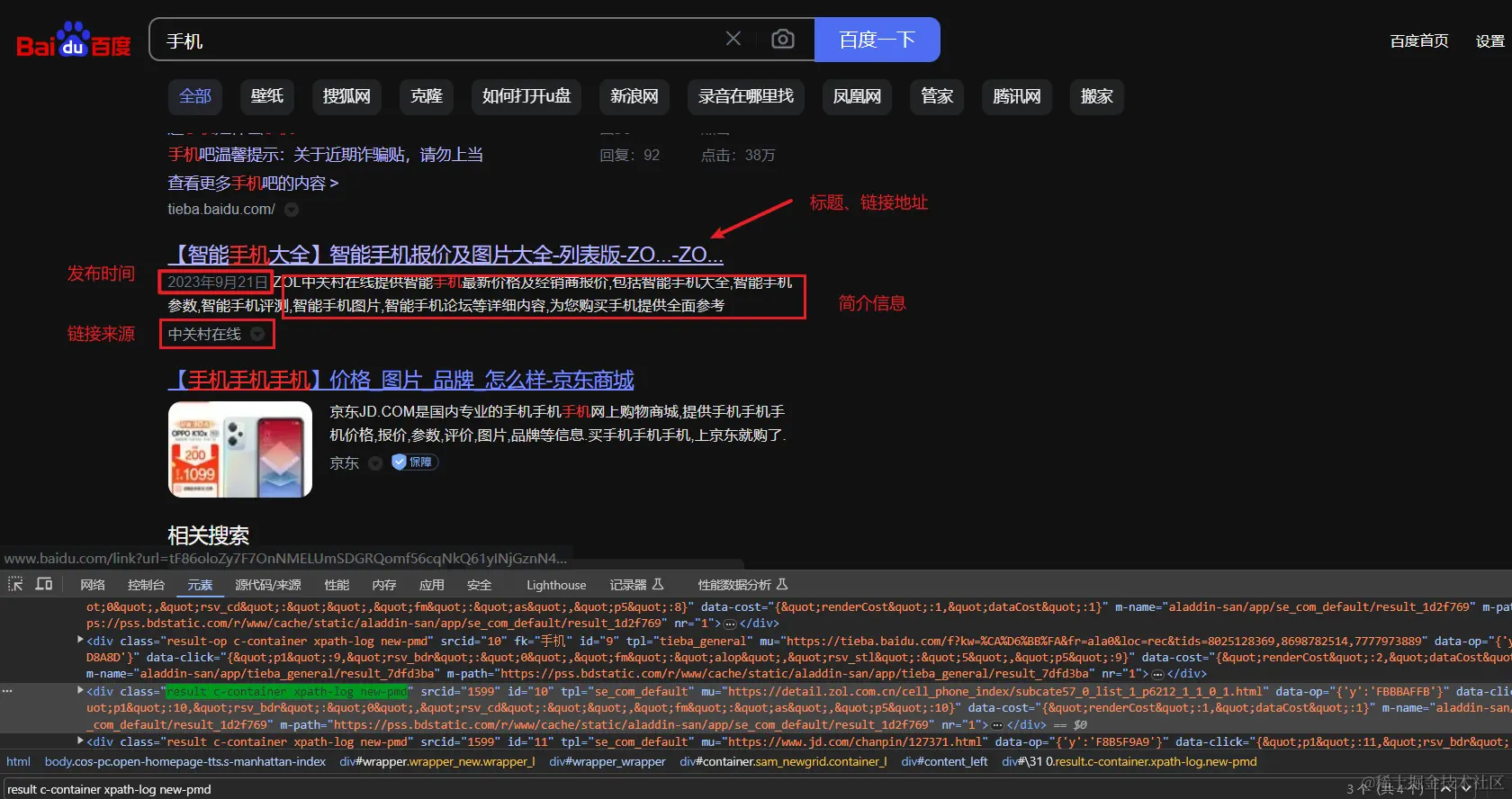Expand collapsed content ellipsis in zol div
Image resolution: width=1512 pixels, height=799 pixels.
coord(997,724)
